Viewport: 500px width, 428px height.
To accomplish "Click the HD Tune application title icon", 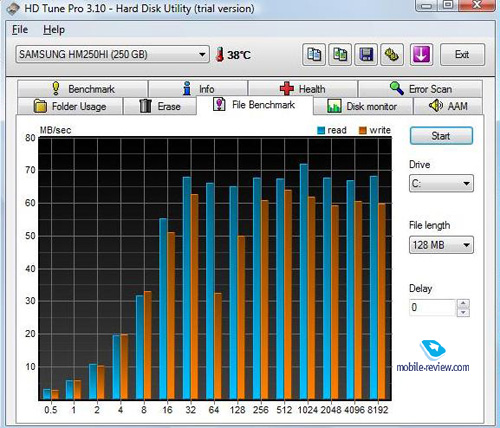I will pyautogui.click(x=13, y=9).
